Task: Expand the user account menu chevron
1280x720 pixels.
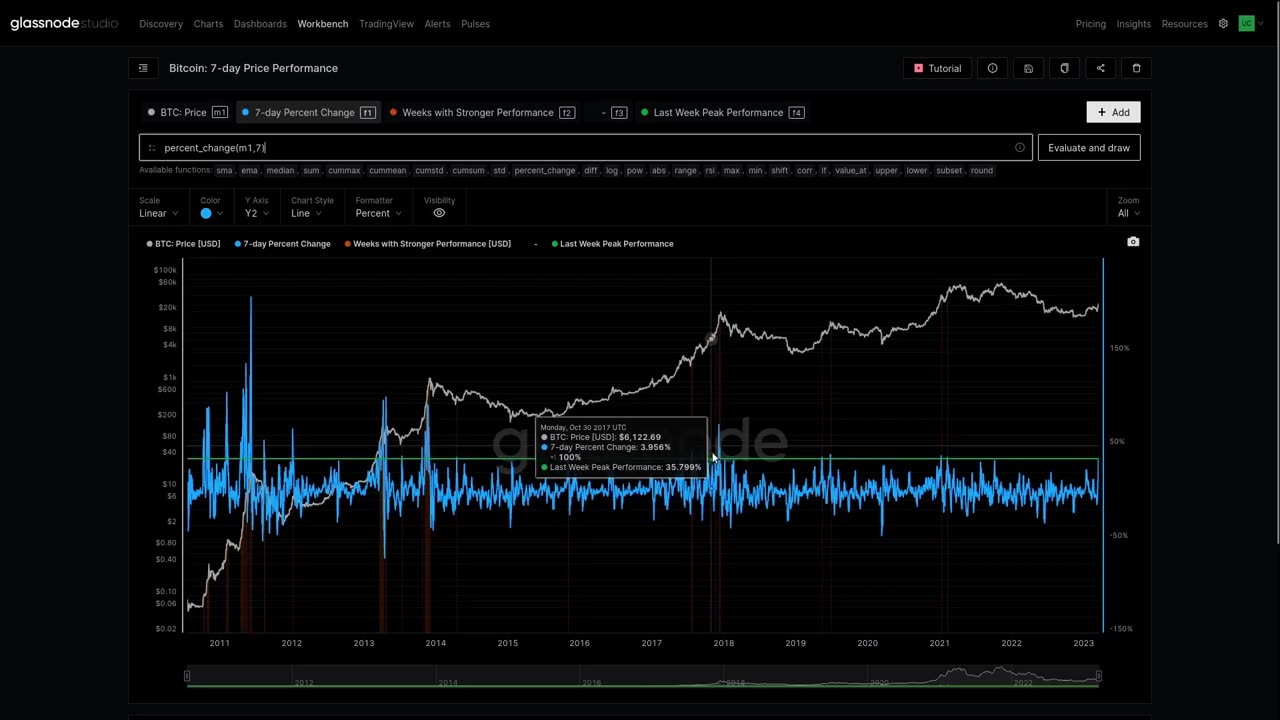Action: pyautogui.click(x=1261, y=24)
